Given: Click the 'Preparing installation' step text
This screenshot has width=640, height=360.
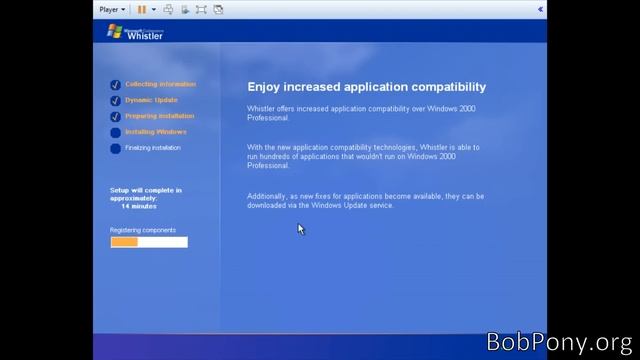Looking at the screenshot, I should tap(160, 116).
